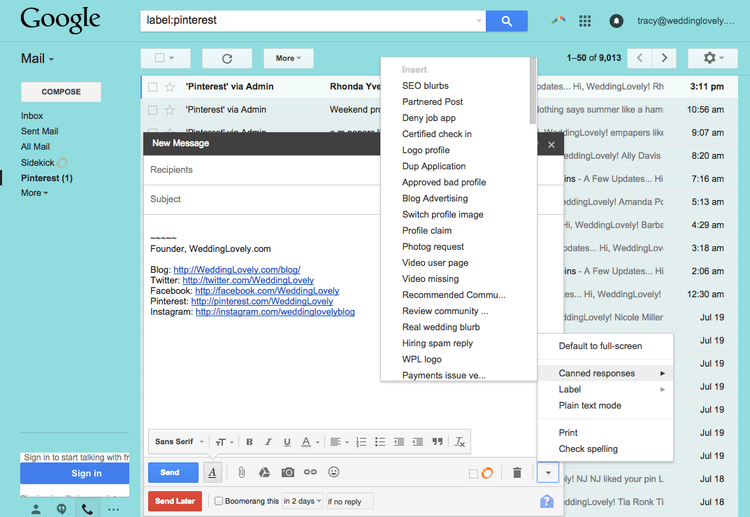Enable the Boomerang this checkbox
The width and height of the screenshot is (750, 517).
click(x=219, y=501)
